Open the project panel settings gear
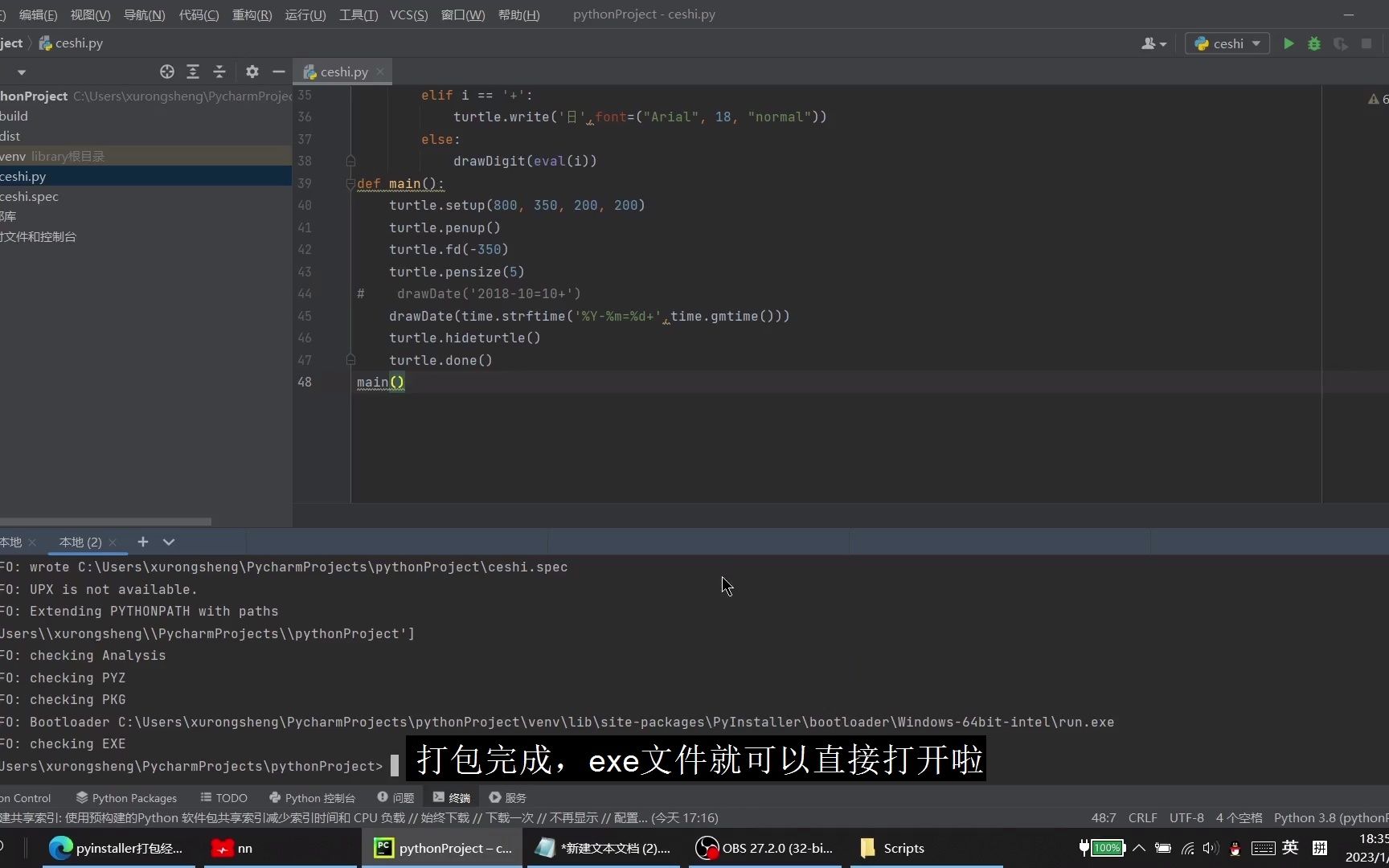The width and height of the screenshot is (1389, 868). point(252,72)
